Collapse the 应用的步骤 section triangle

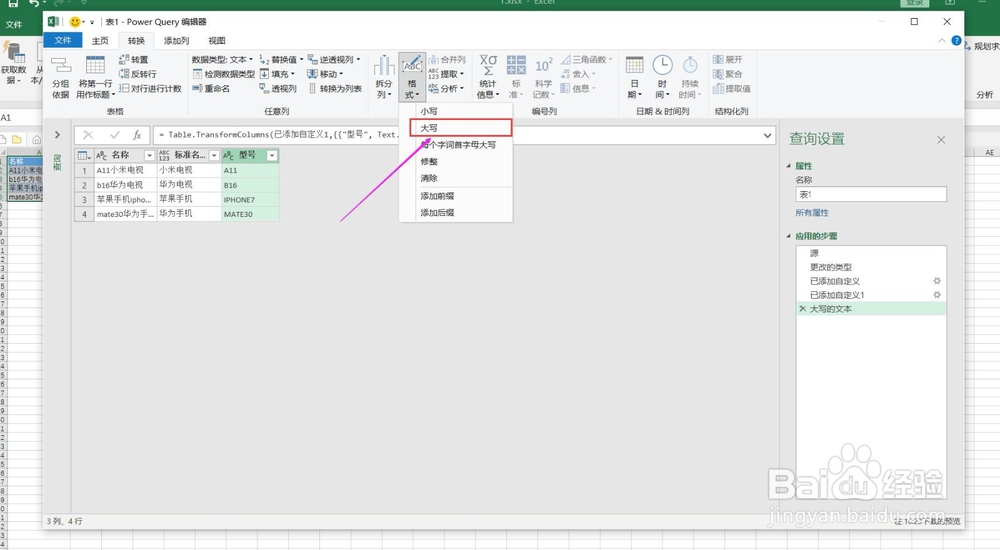pyautogui.click(x=788, y=236)
